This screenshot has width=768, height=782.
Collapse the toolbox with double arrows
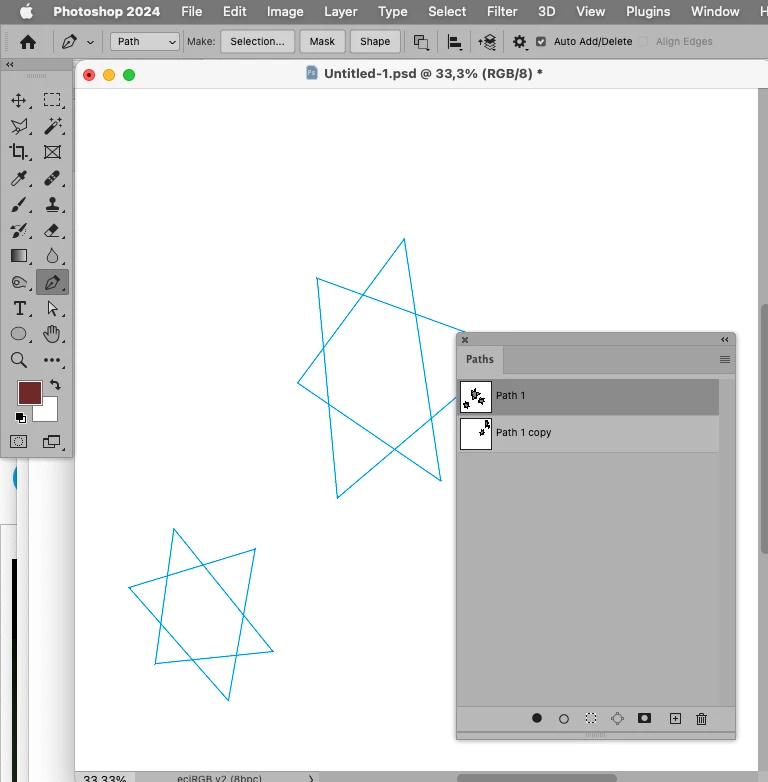point(9,64)
